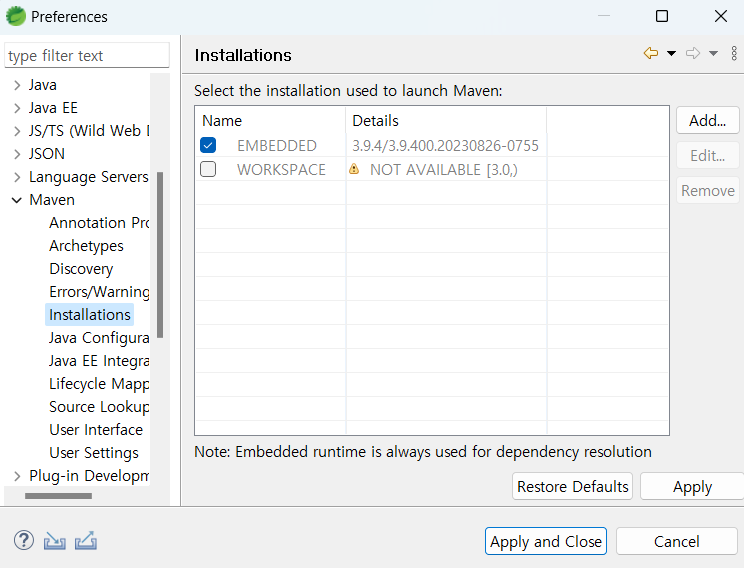The image size is (744, 568).
Task: Click the back navigation arrow icon
Action: (651, 53)
